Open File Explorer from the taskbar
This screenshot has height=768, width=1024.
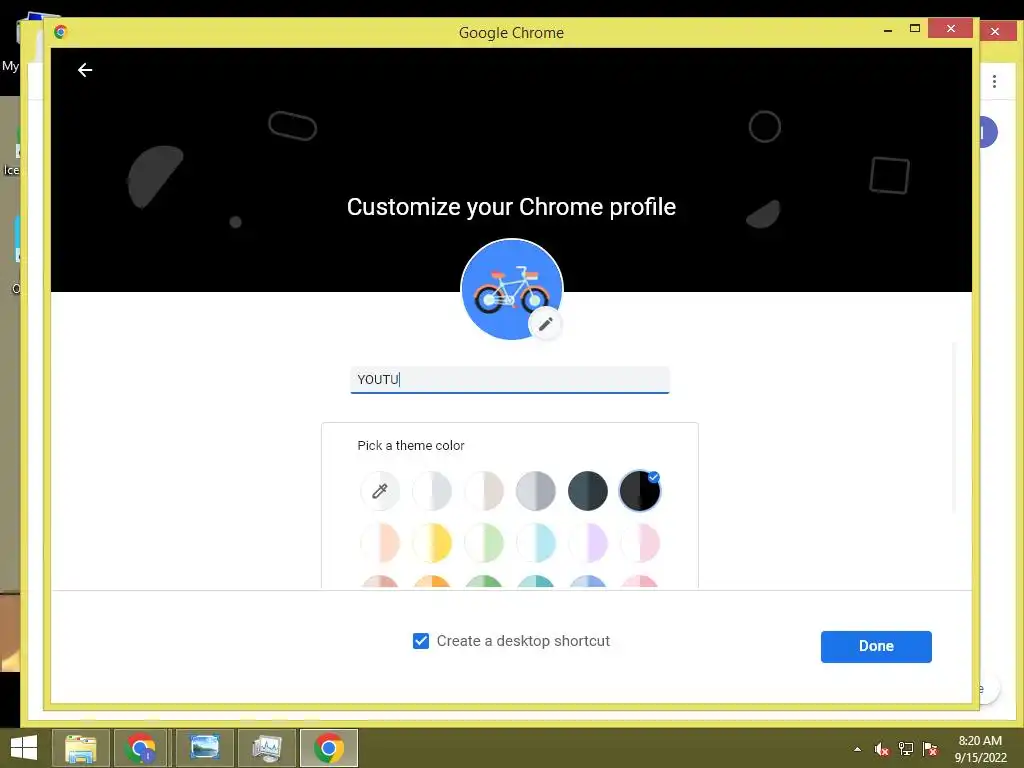pos(81,748)
